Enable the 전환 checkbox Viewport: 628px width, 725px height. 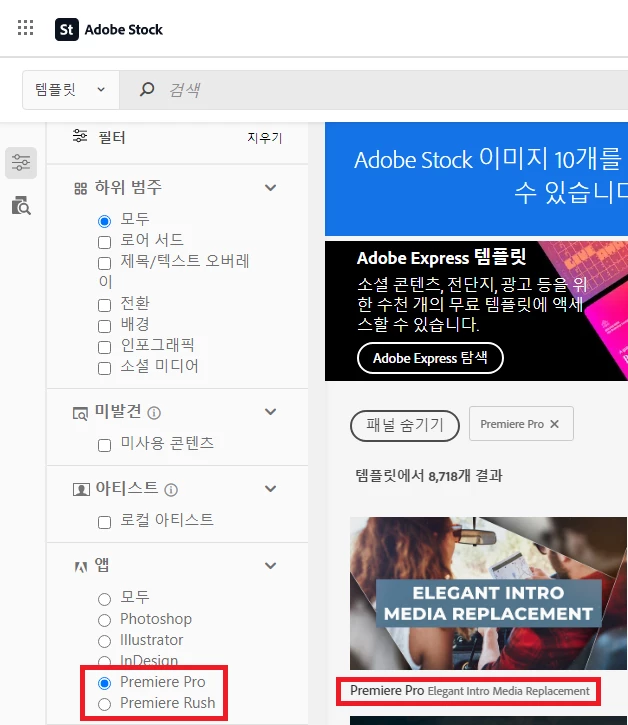(105, 305)
